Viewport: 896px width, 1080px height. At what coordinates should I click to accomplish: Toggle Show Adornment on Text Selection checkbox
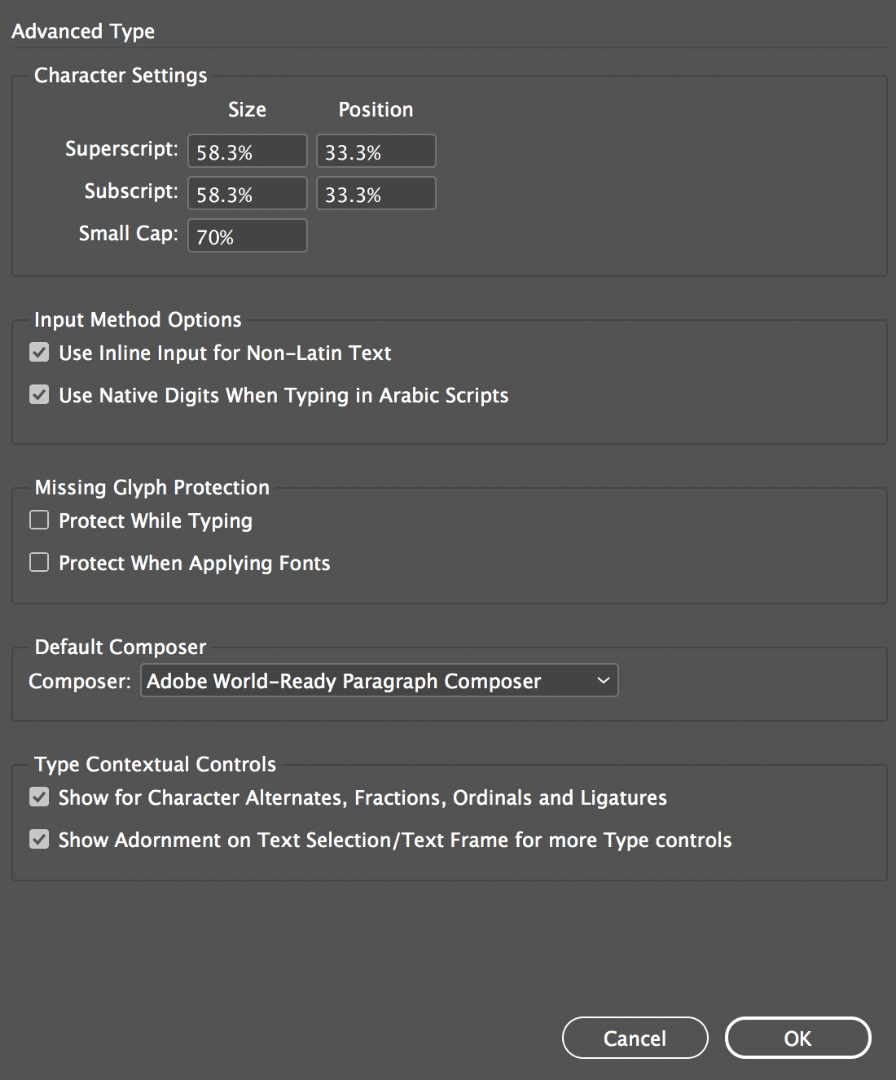(x=39, y=839)
